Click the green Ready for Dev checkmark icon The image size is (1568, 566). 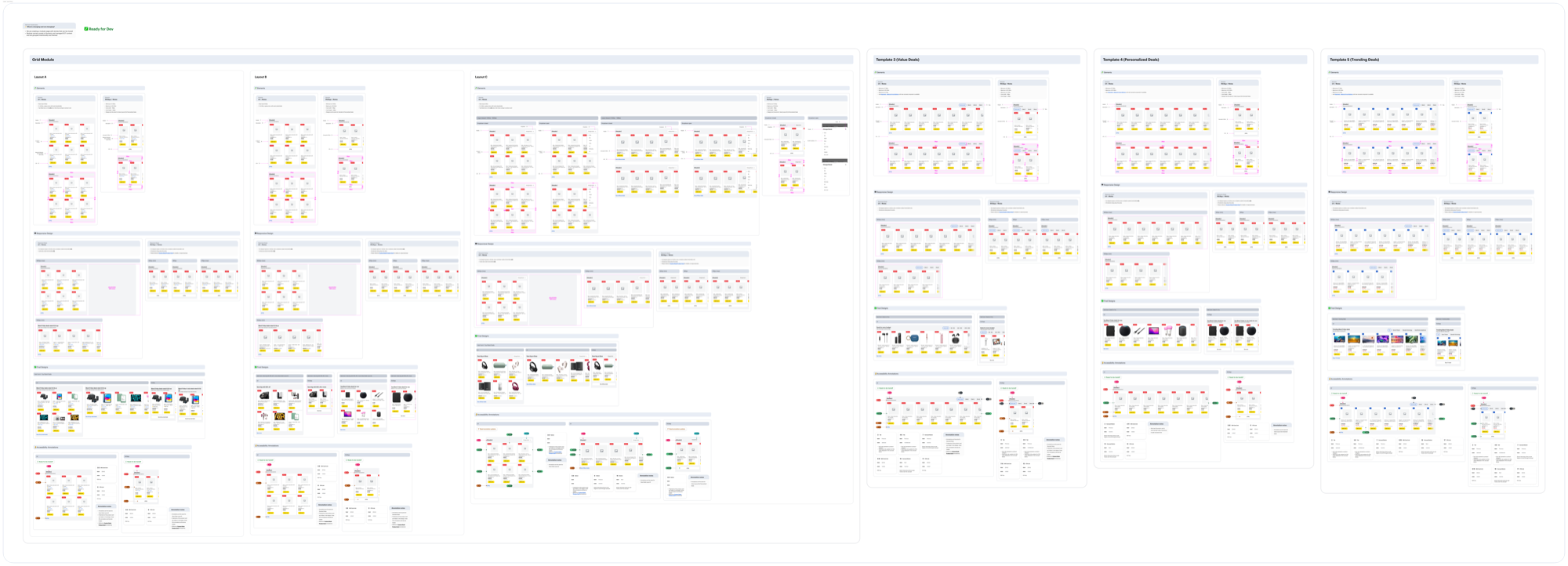coord(86,29)
